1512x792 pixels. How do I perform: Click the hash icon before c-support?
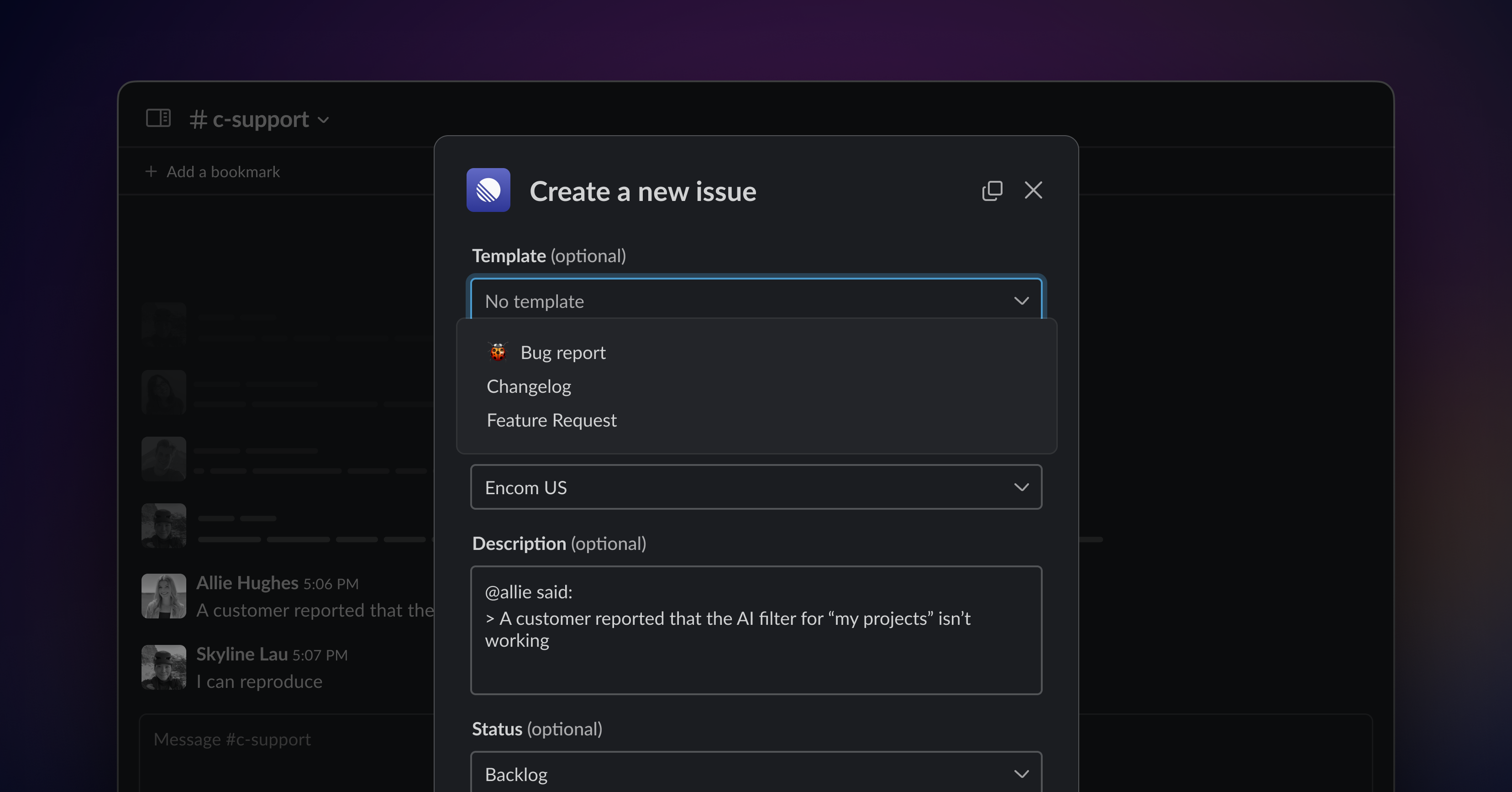click(x=199, y=120)
